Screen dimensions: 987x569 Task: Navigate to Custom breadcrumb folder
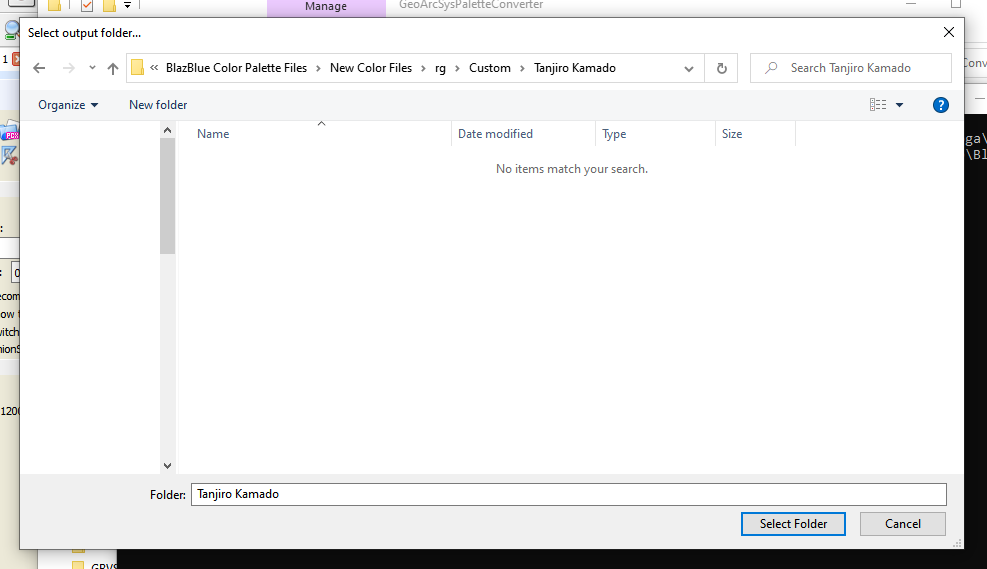click(490, 68)
